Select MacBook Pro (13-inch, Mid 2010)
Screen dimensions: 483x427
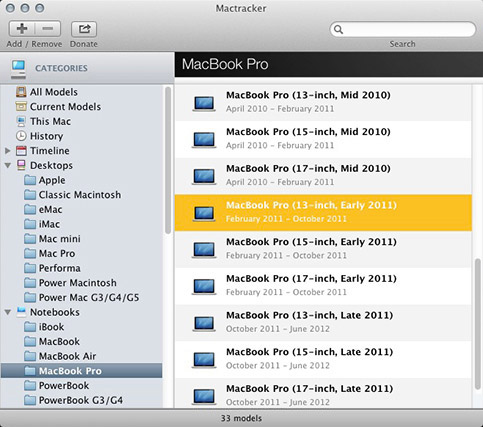point(323,102)
